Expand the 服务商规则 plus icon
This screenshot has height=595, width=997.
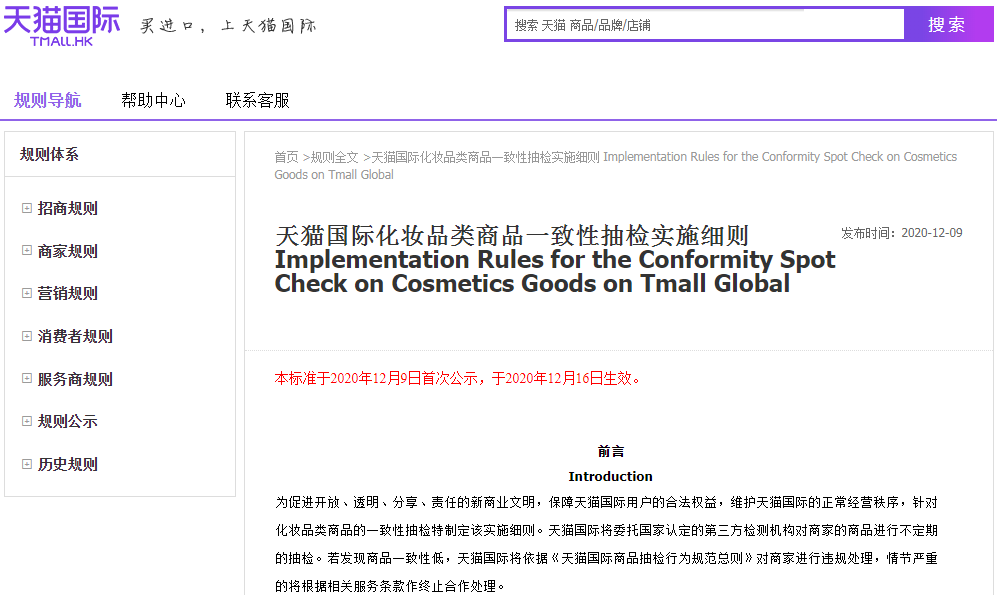click(x=27, y=378)
